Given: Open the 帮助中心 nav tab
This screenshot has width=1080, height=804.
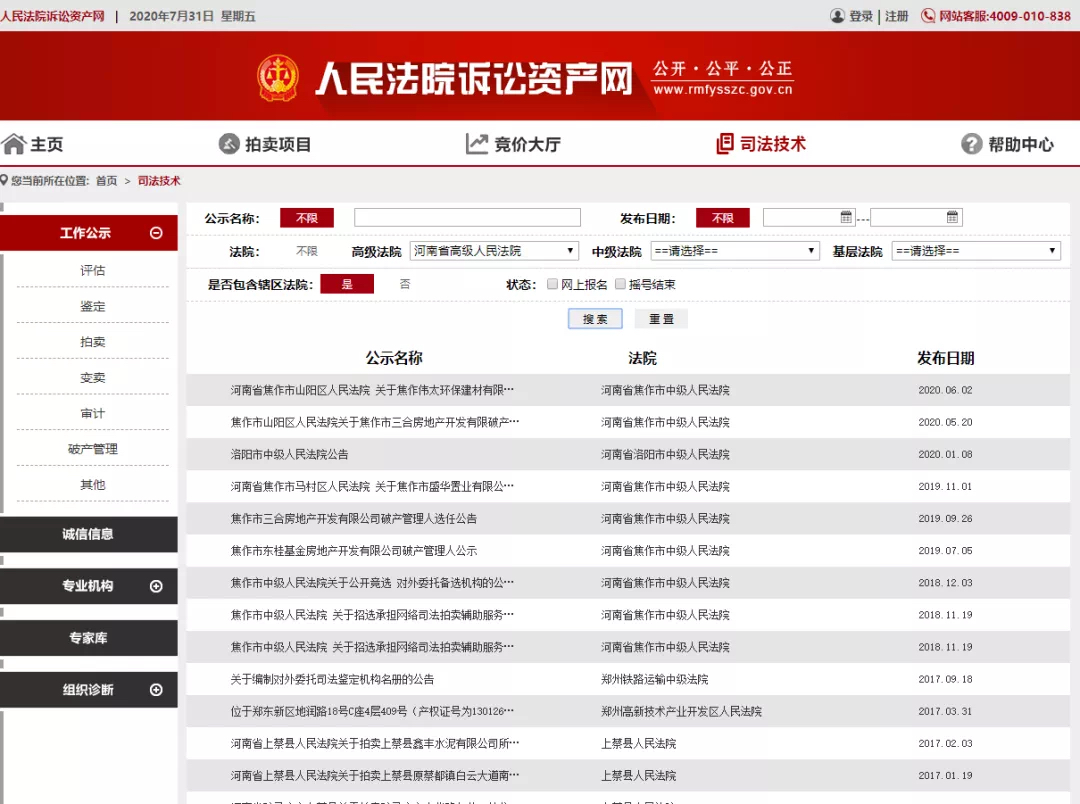Looking at the screenshot, I should pyautogui.click(x=1008, y=144).
